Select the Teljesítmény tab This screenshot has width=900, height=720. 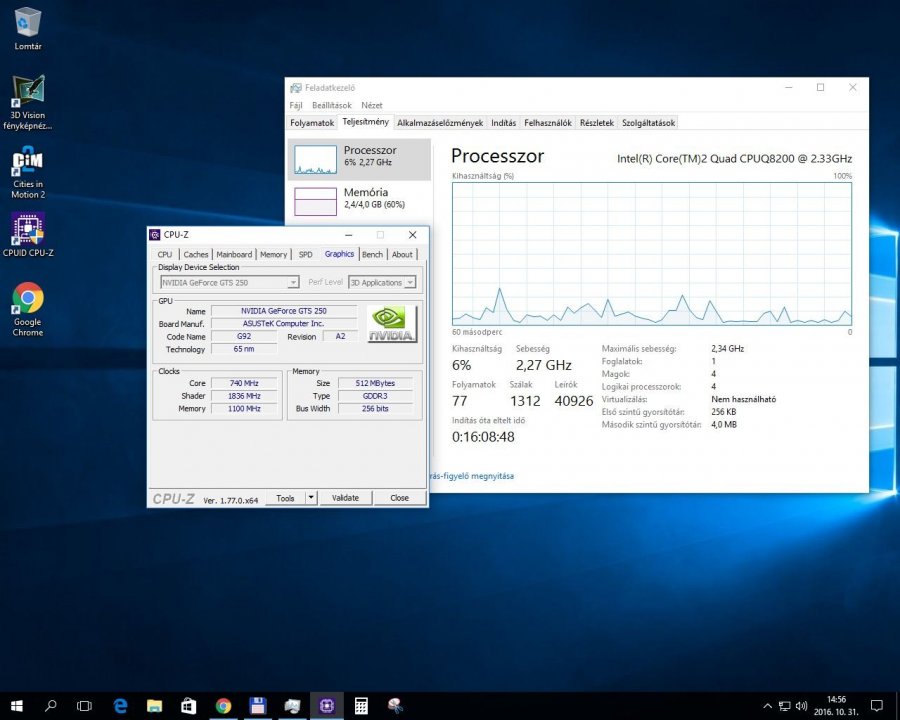(x=365, y=122)
